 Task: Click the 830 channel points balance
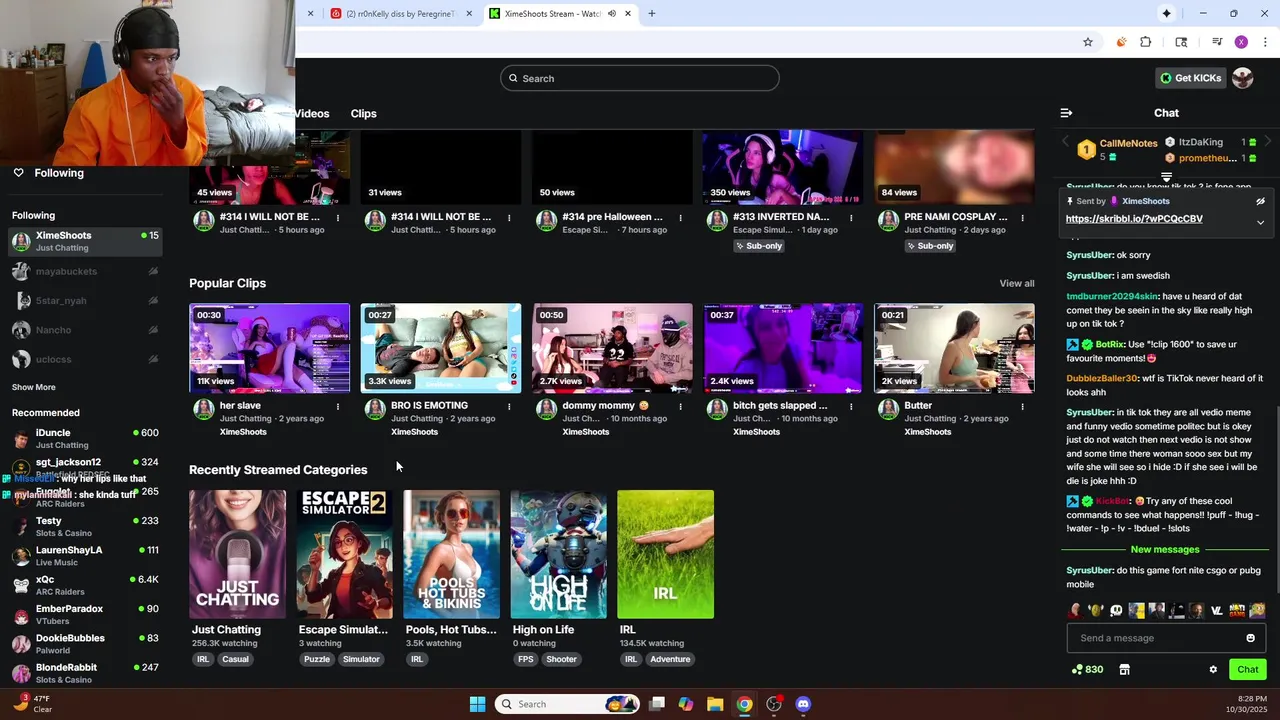coord(1087,670)
